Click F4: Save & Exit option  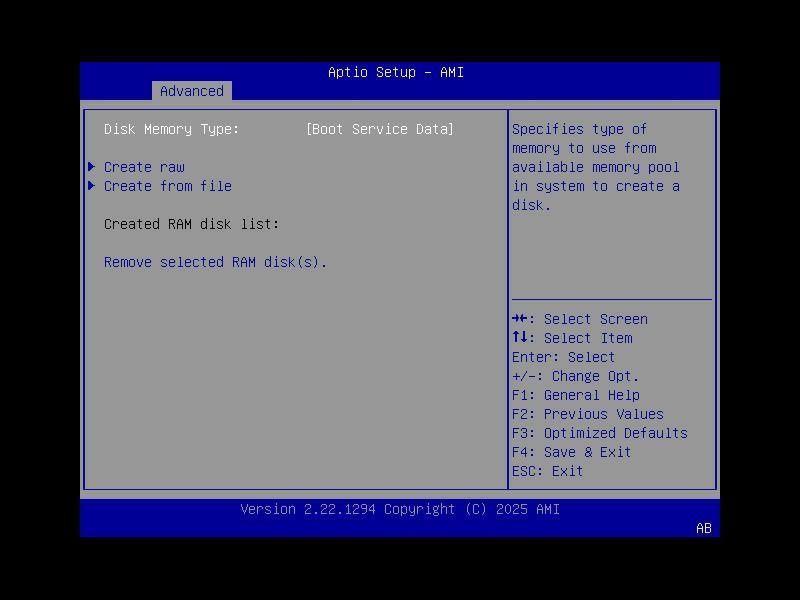(x=571, y=452)
